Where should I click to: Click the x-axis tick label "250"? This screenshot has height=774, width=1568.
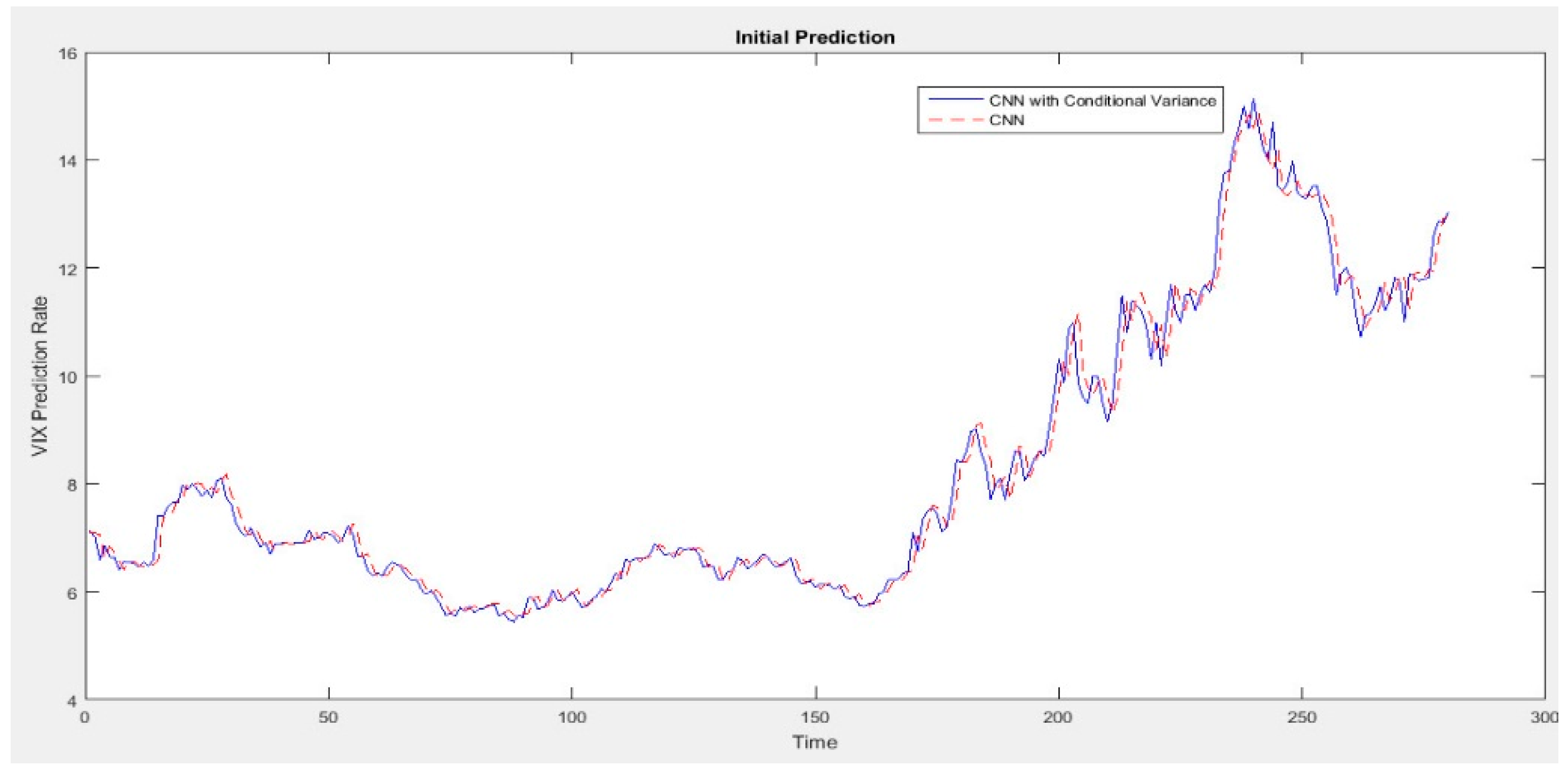(1301, 717)
